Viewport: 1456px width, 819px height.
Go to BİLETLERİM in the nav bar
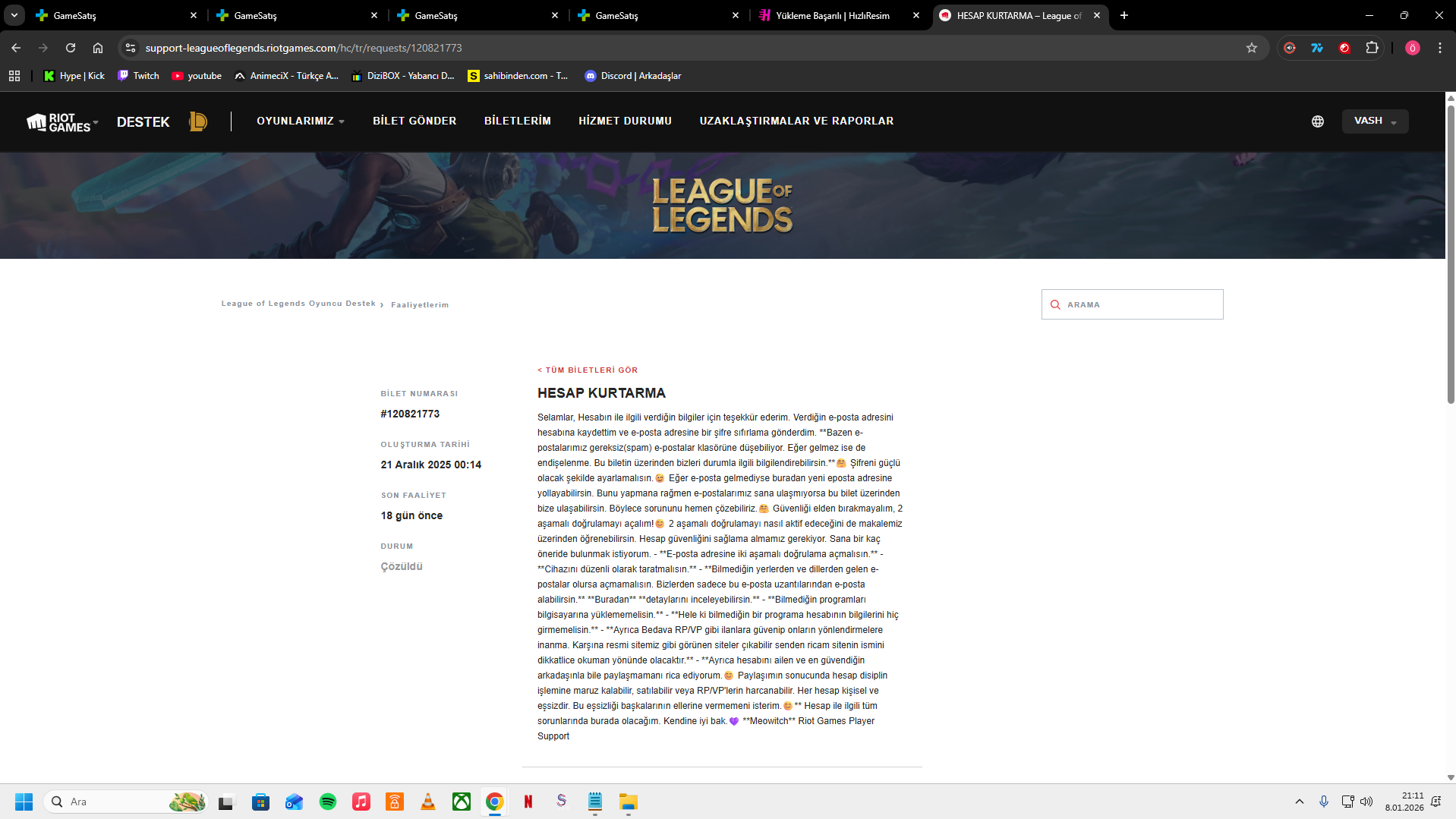(518, 121)
